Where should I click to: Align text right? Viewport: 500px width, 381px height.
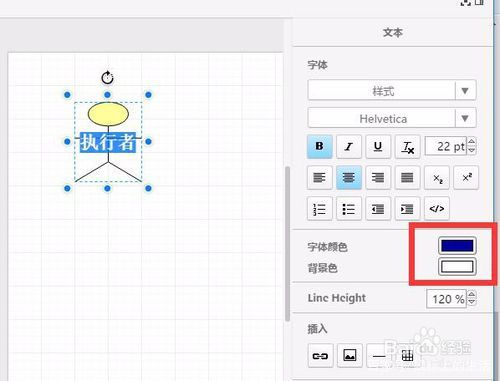378,177
